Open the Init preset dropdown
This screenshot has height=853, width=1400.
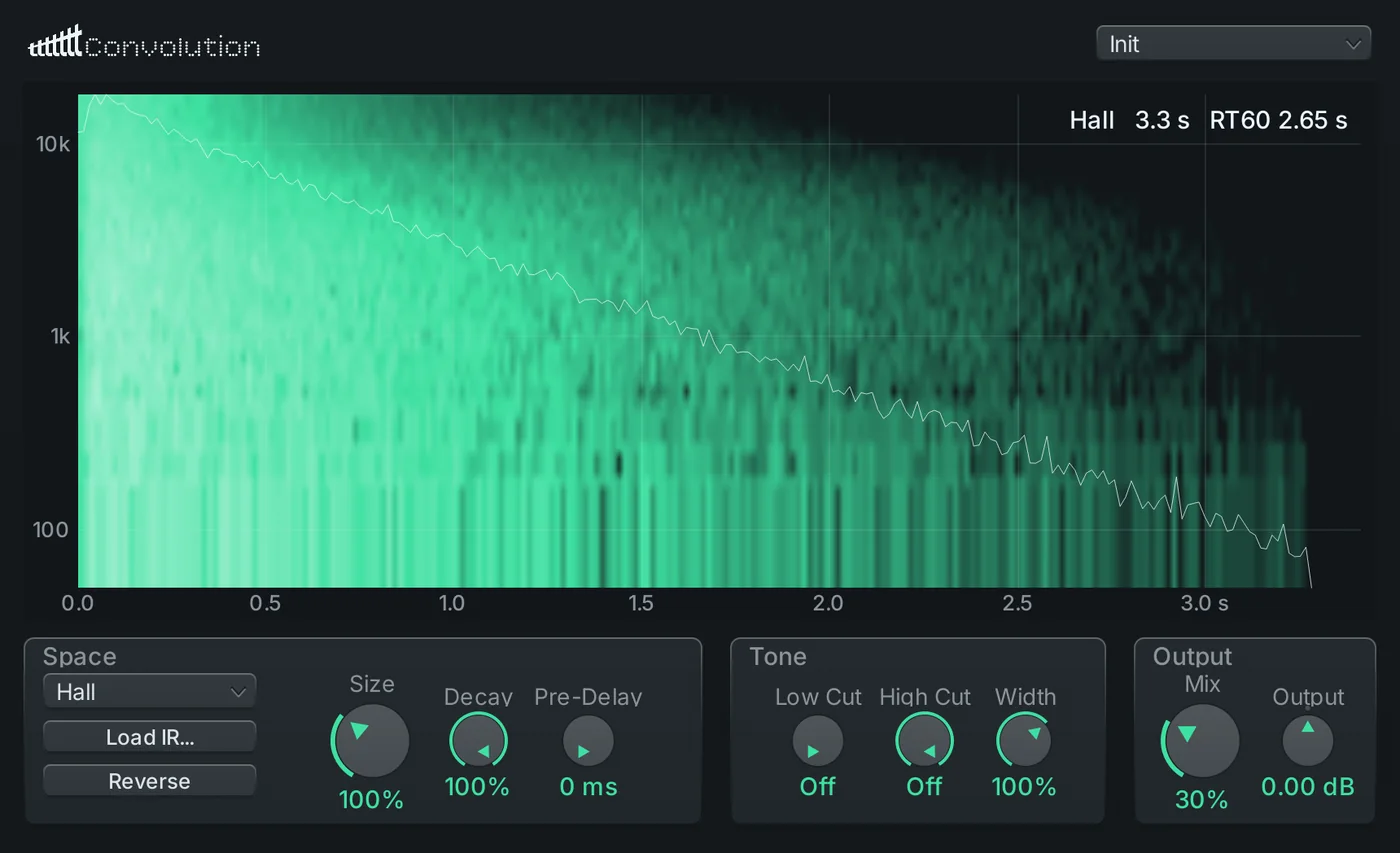[x=1233, y=44]
